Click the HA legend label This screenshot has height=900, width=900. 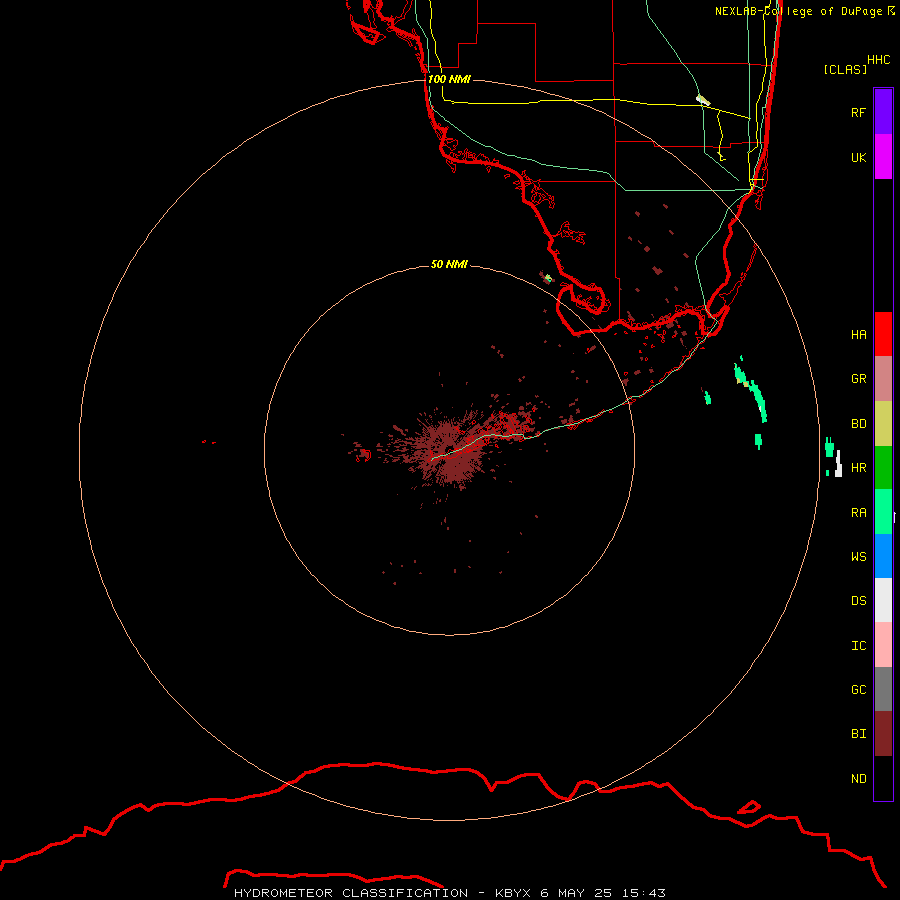pyautogui.click(x=858, y=334)
